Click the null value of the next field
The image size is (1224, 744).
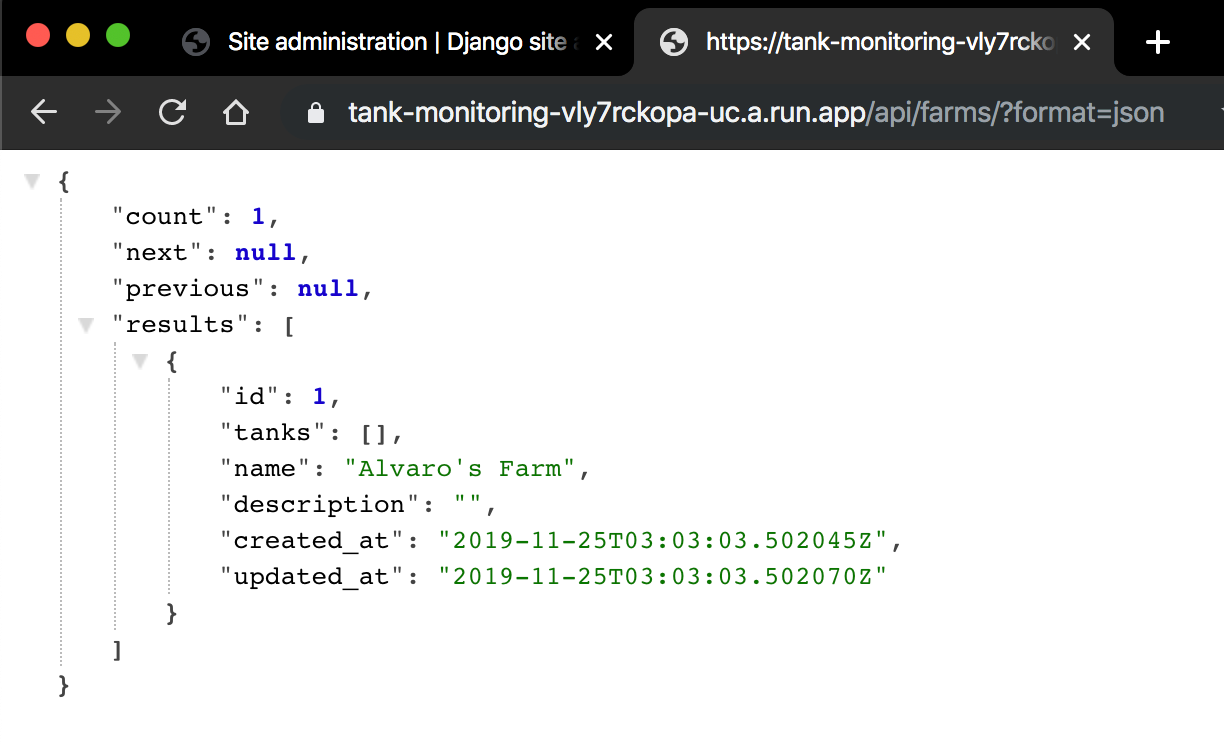[265, 252]
